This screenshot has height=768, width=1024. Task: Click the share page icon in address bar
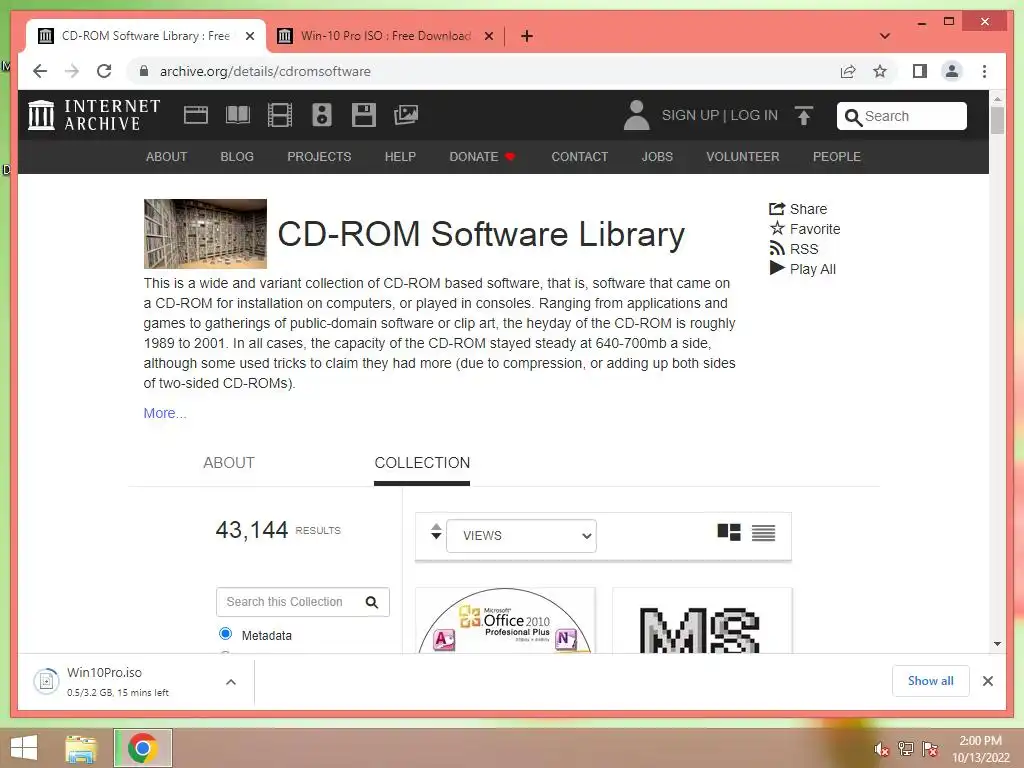tap(848, 71)
